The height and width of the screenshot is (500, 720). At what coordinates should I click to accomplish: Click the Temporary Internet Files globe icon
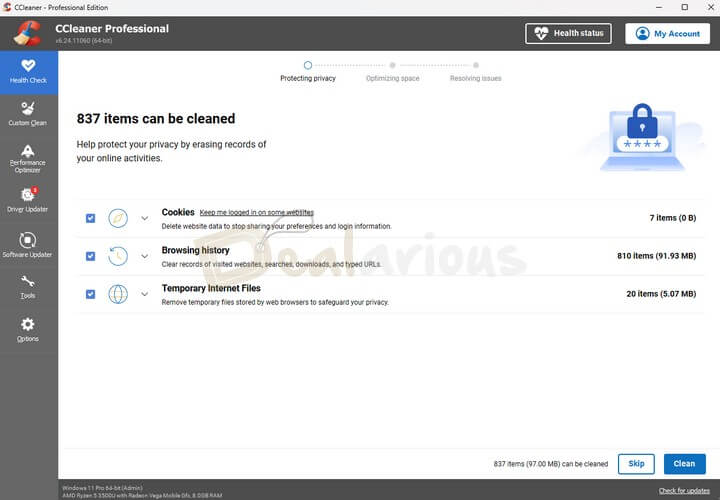pos(118,294)
